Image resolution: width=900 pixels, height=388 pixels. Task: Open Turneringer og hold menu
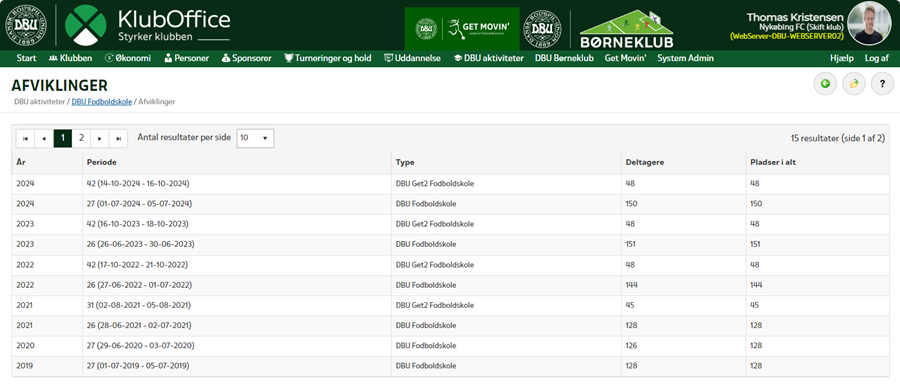coord(328,58)
